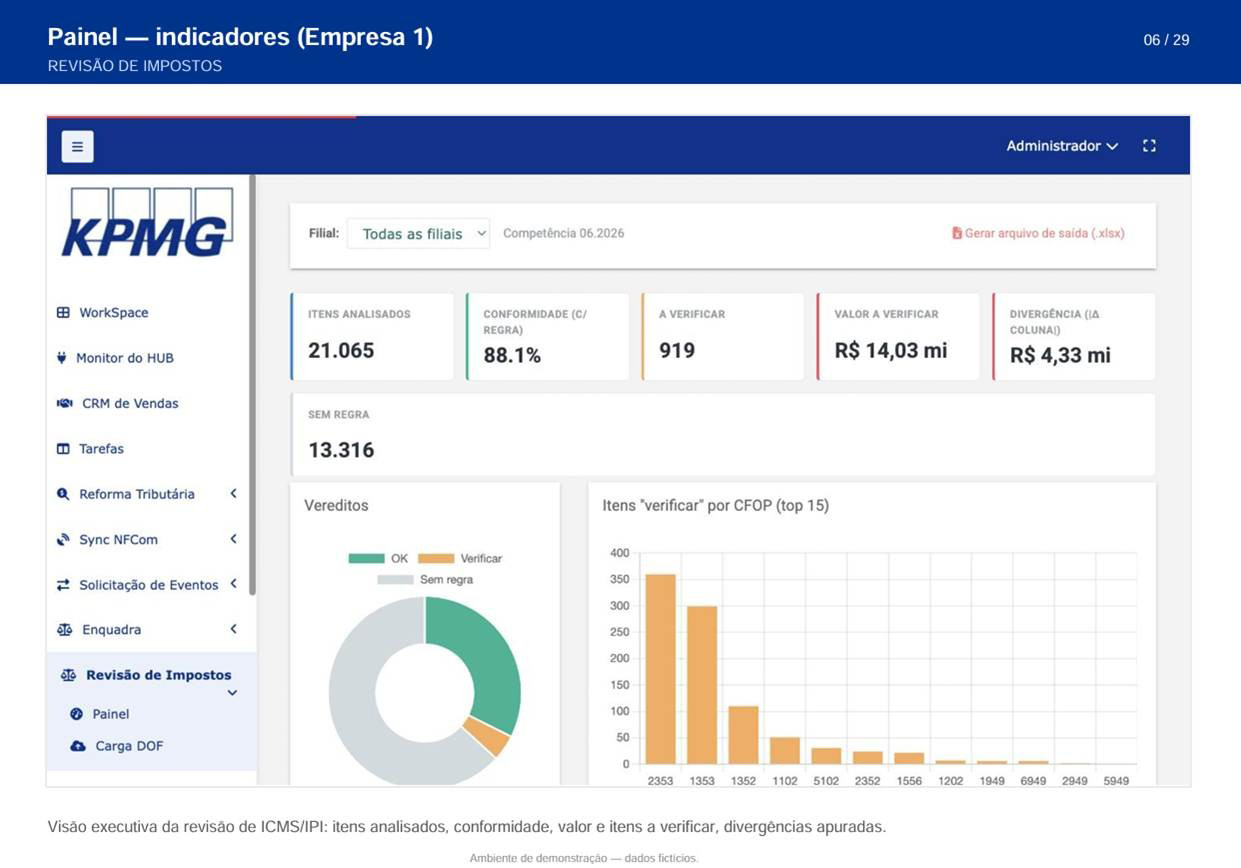The image size is (1241, 868).
Task: Open the Carga DOF submenu link
Action: coord(129,746)
